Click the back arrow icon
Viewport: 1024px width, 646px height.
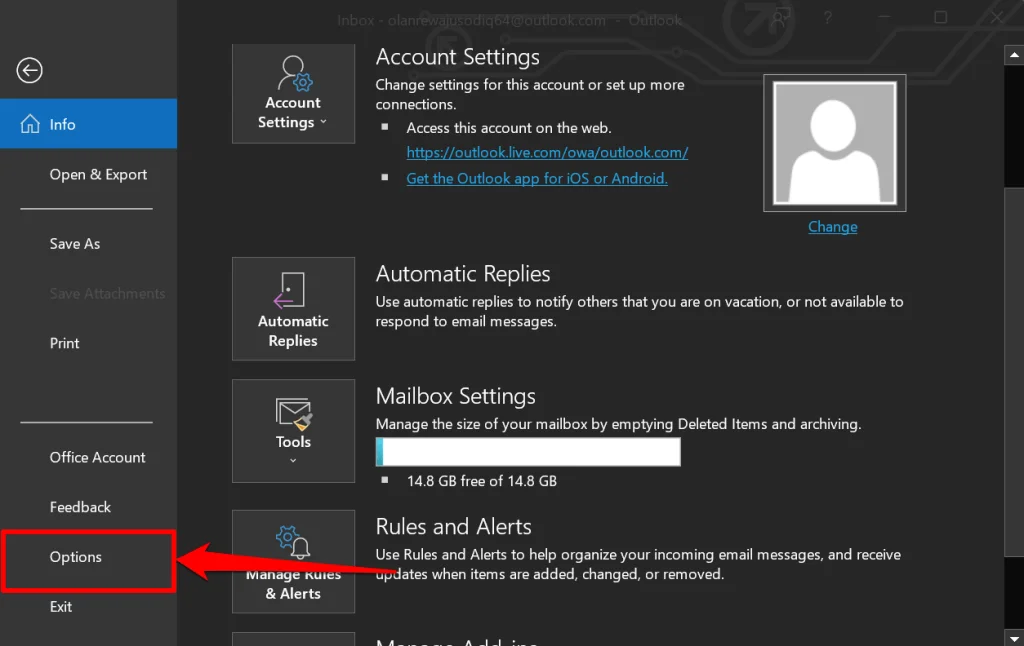[x=29, y=71]
